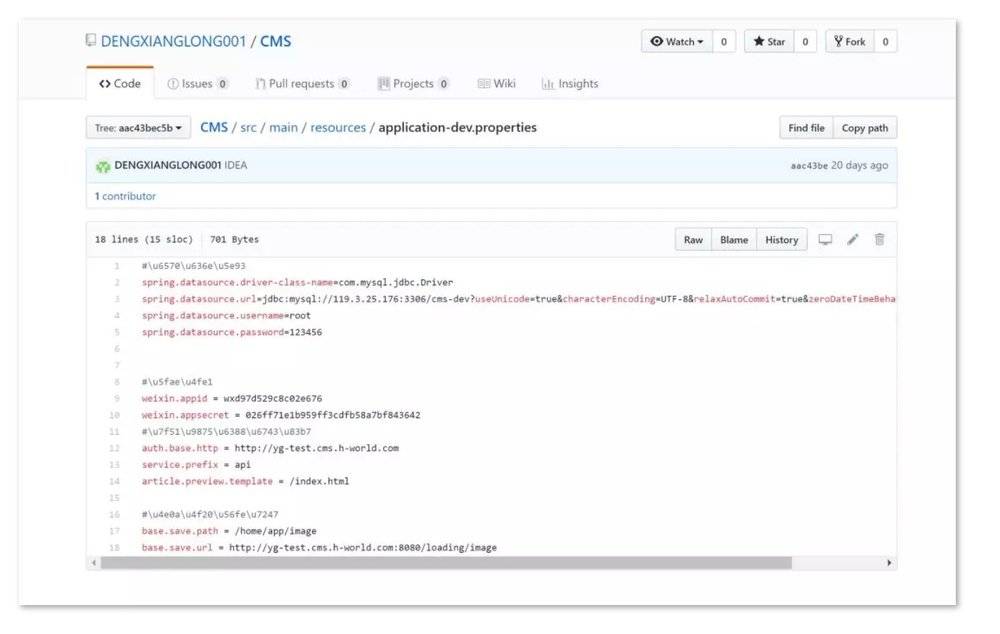Switch to the Code tab
Image resolution: width=1000 pixels, height=634 pixels.
(120, 84)
